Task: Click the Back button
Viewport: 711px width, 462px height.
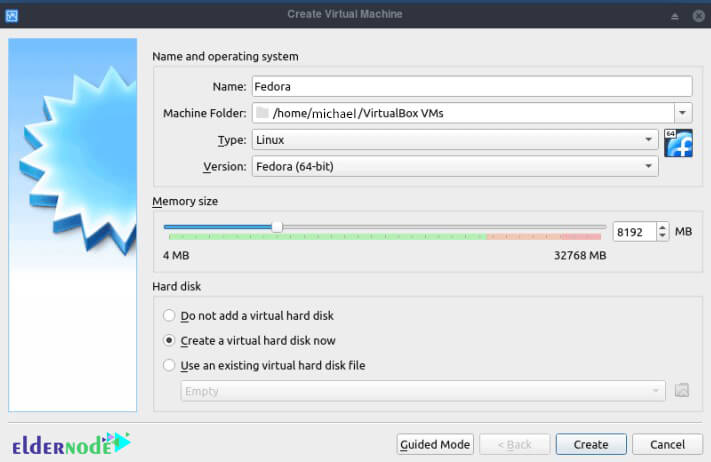Action: pyautogui.click(x=514, y=444)
